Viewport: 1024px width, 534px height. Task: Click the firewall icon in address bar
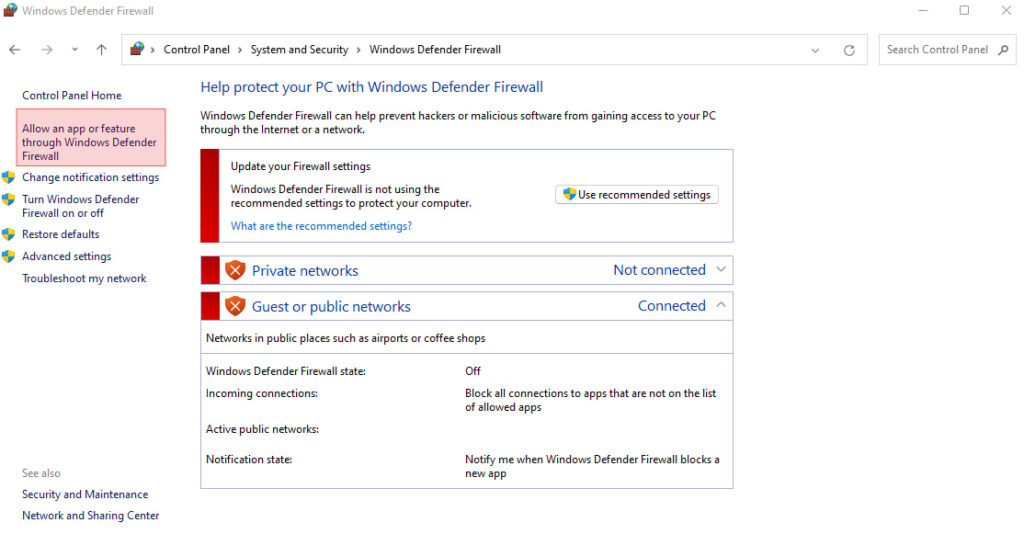point(137,49)
